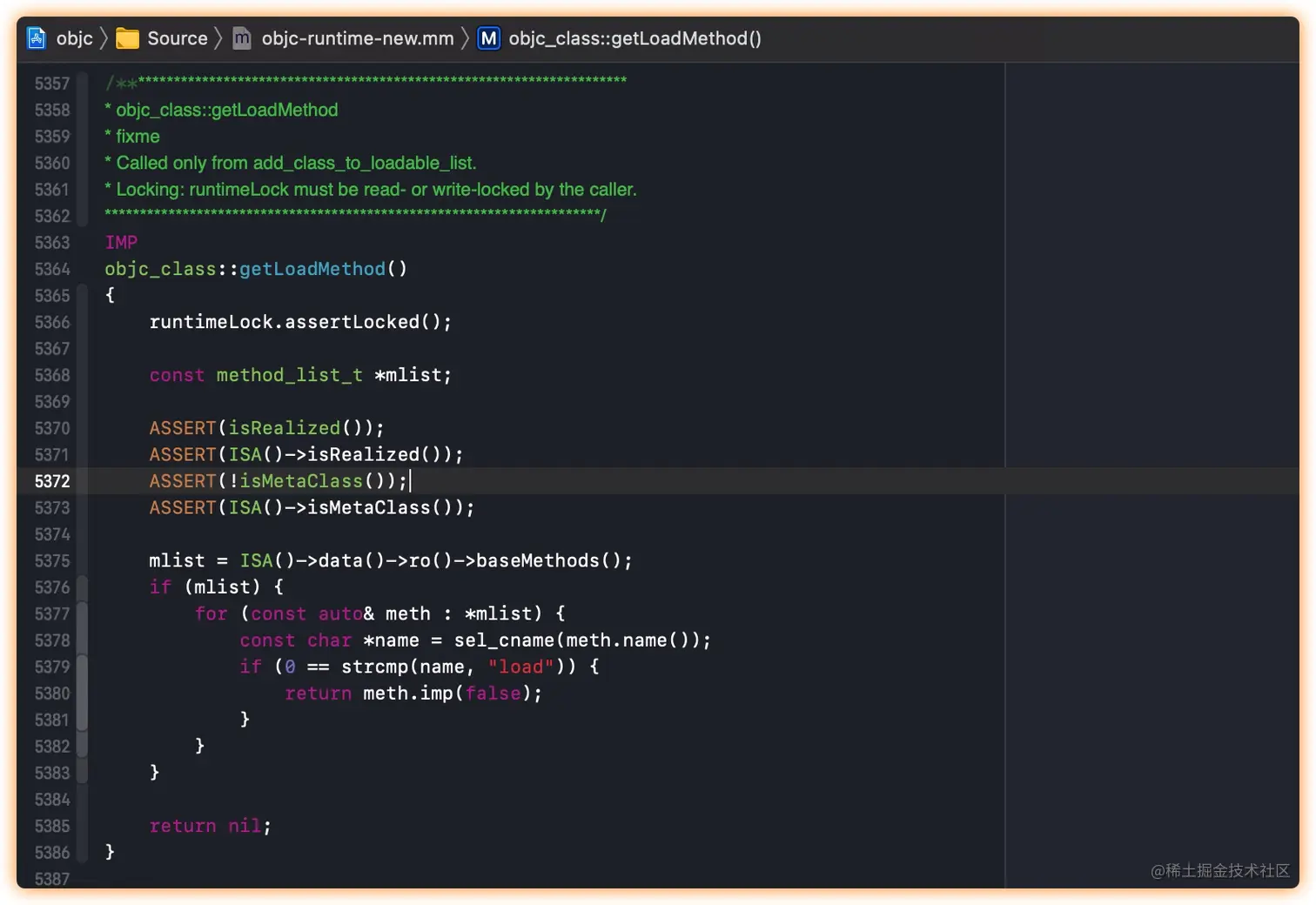Click the .mm file icon in breadcrumb
The image size is (1316, 905).
tap(242, 38)
